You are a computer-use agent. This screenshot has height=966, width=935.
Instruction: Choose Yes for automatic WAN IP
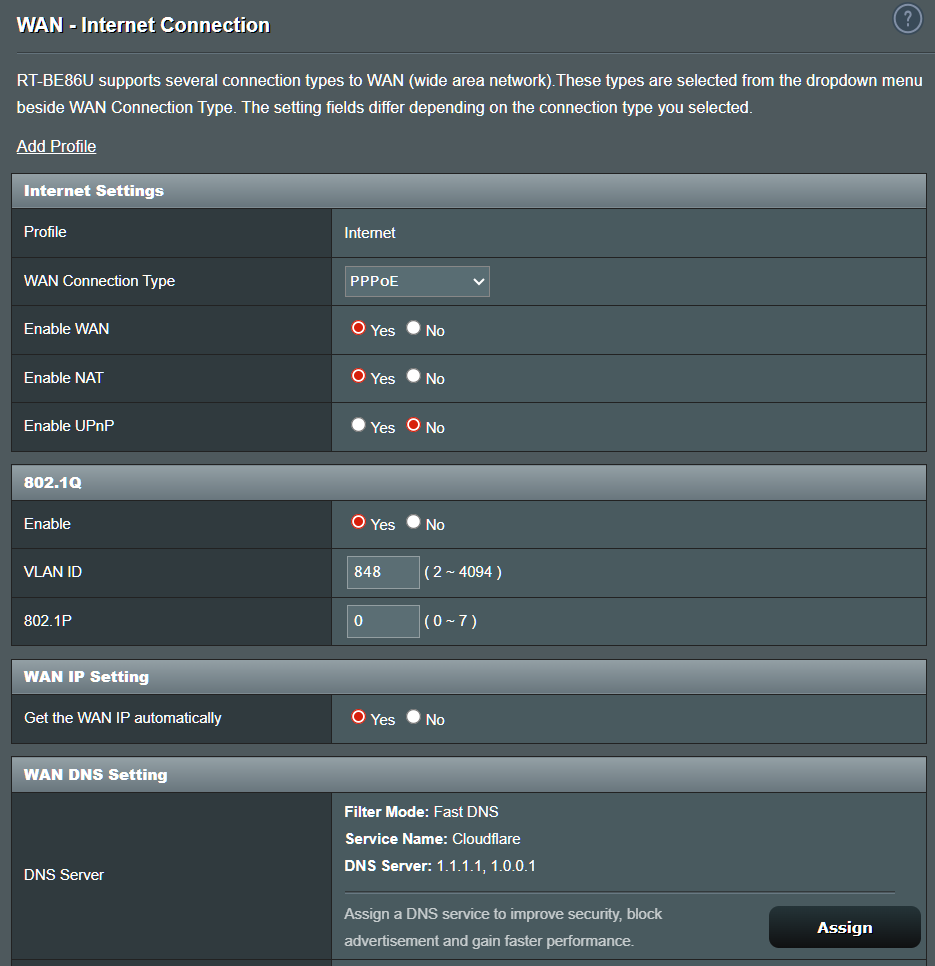[358, 718]
